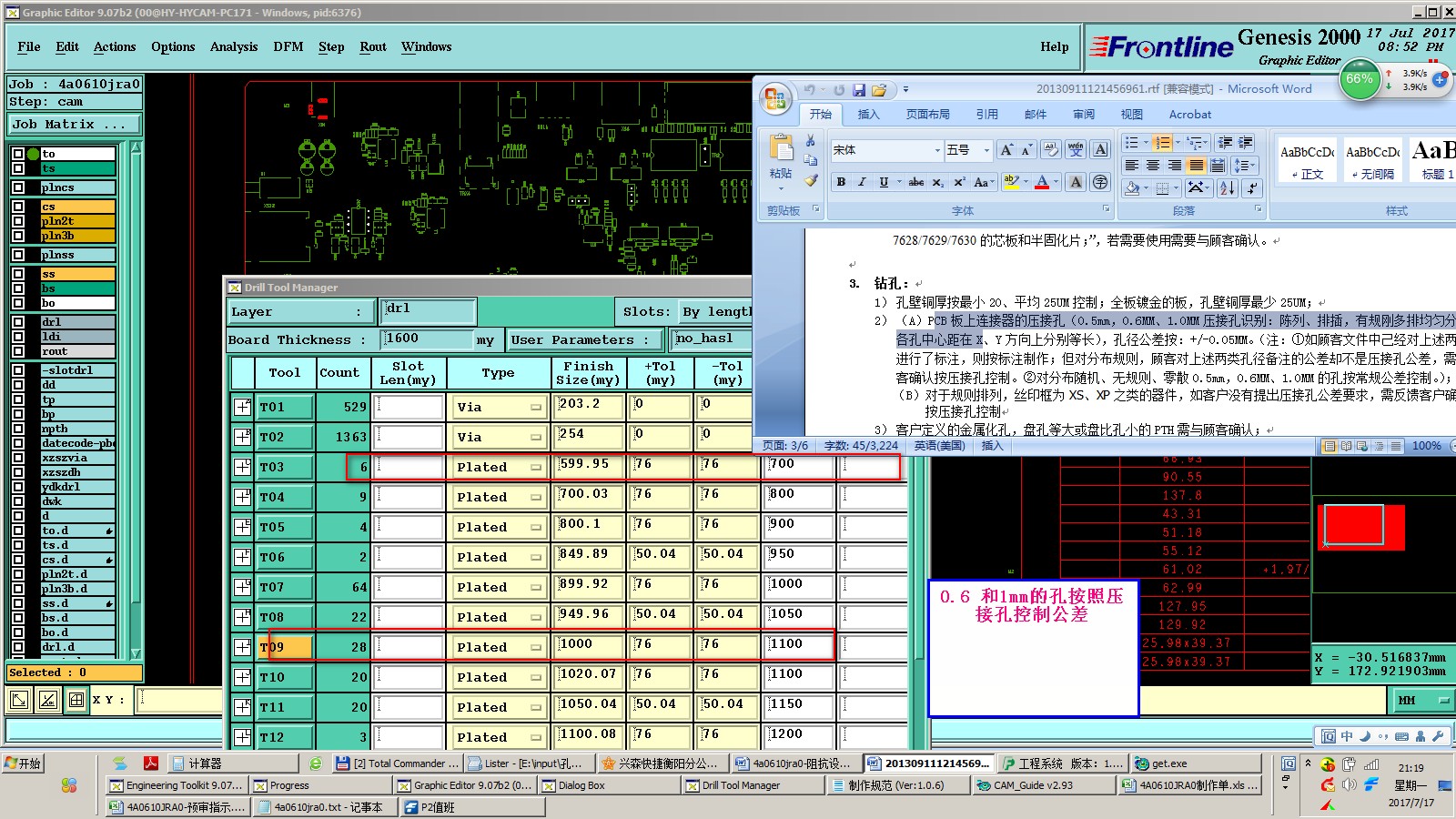Click the T10 tool button
The image size is (1456, 819).
point(285,677)
